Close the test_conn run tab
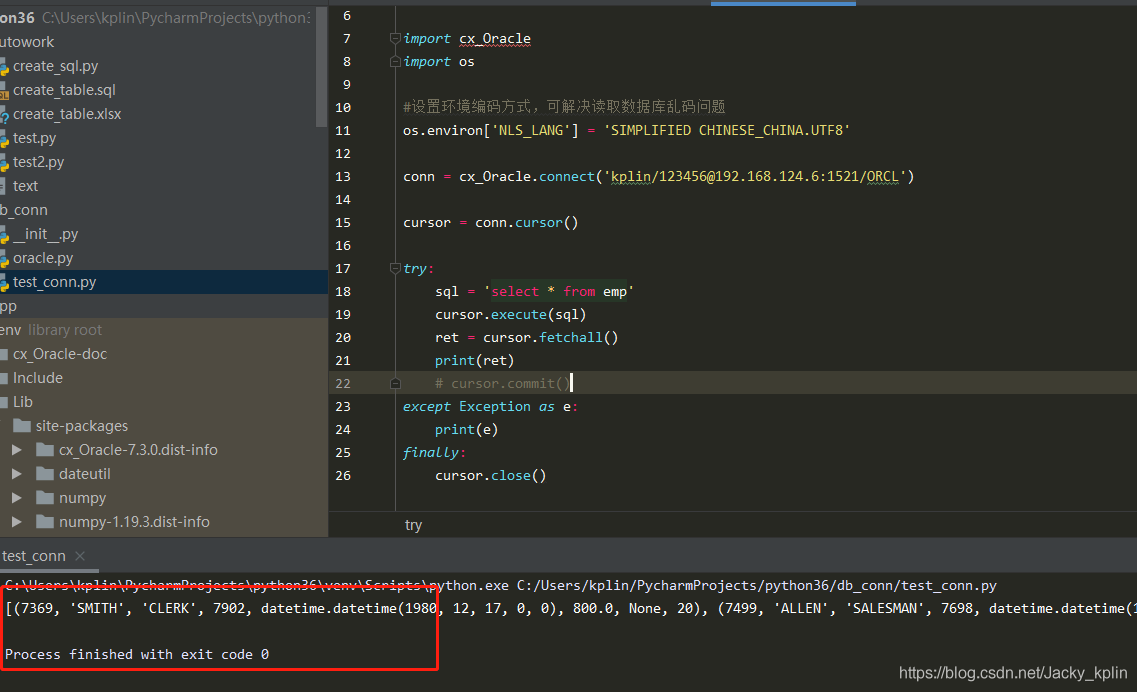The image size is (1137, 692). click(80, 556)
